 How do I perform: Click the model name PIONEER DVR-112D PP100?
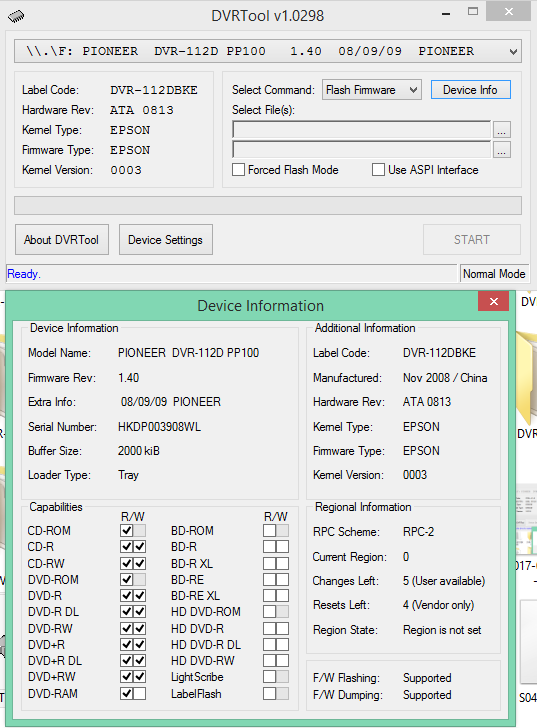click(188, 353)
